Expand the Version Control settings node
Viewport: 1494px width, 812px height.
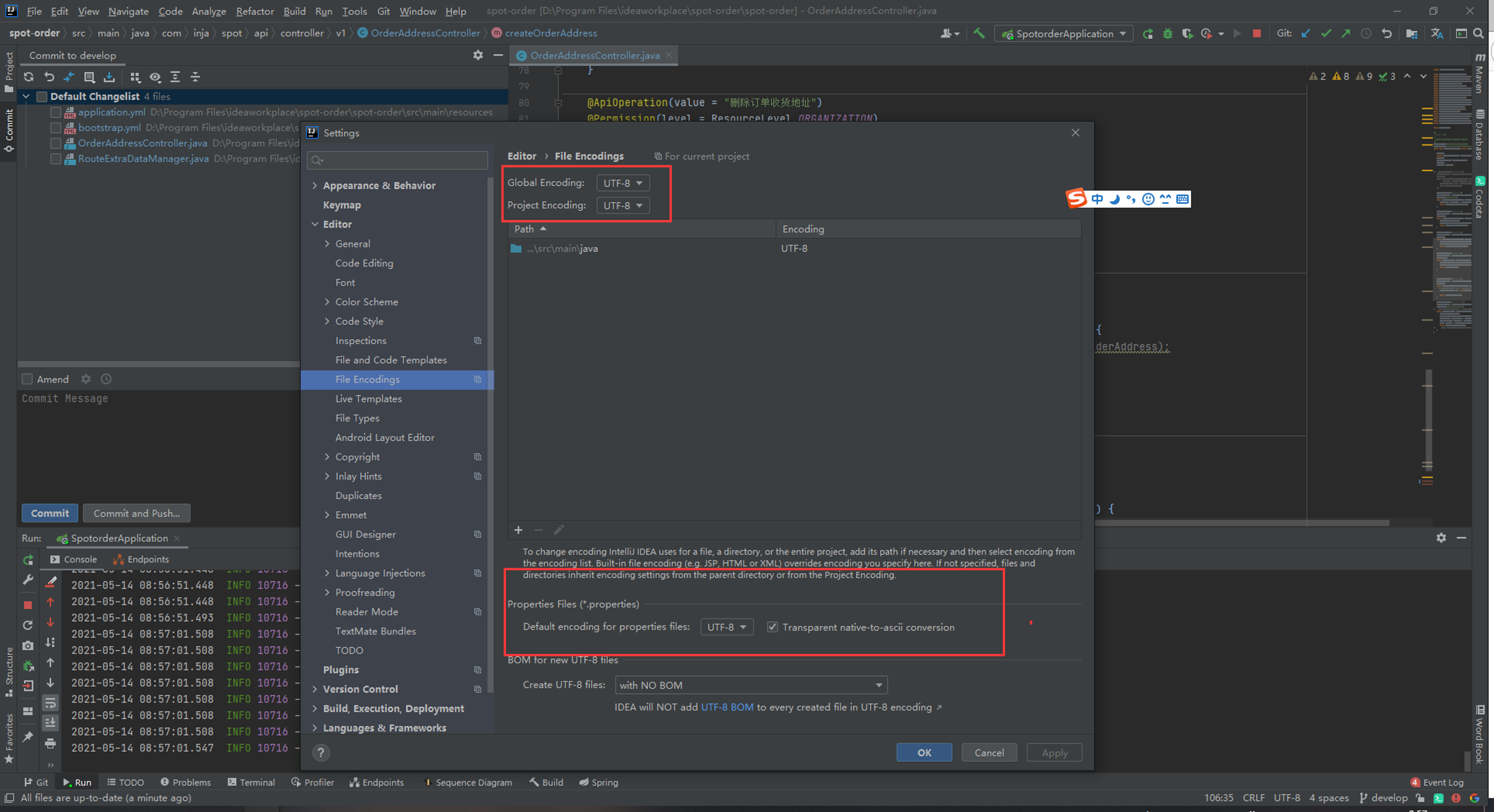click(x=315, y=689)
